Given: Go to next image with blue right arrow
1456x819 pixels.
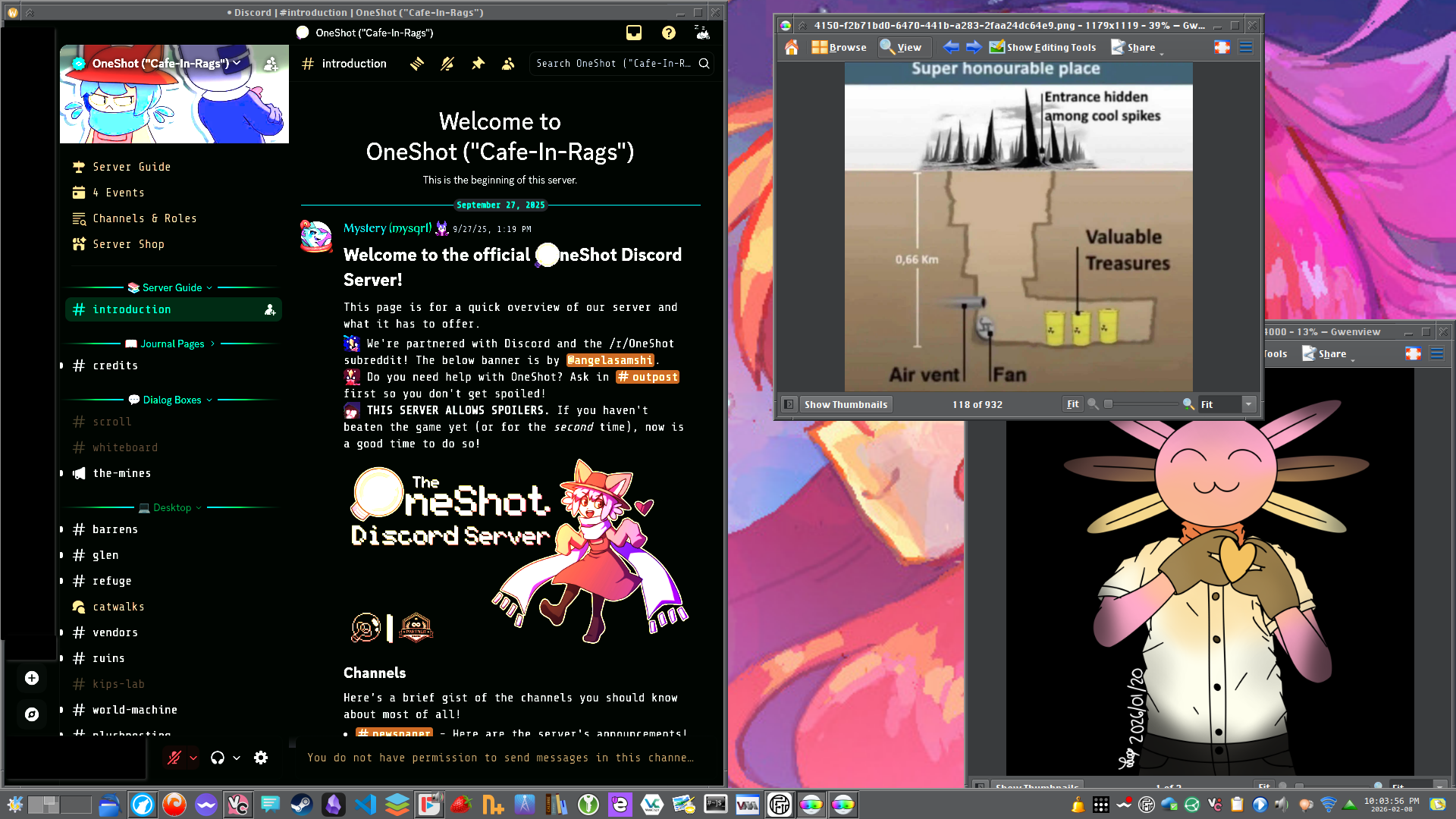Looking at the screenshot, I should pos(974,47).
